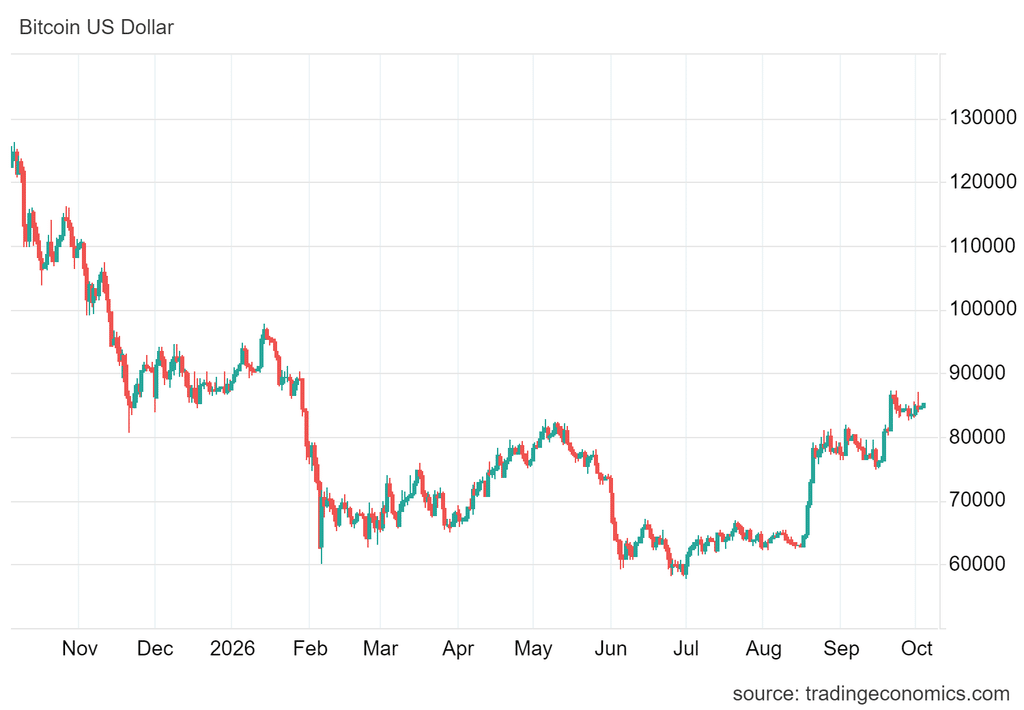Screen dimensions: 1024x710
Task: Select the Jul label on the time axis
Action: pos(686,648)
